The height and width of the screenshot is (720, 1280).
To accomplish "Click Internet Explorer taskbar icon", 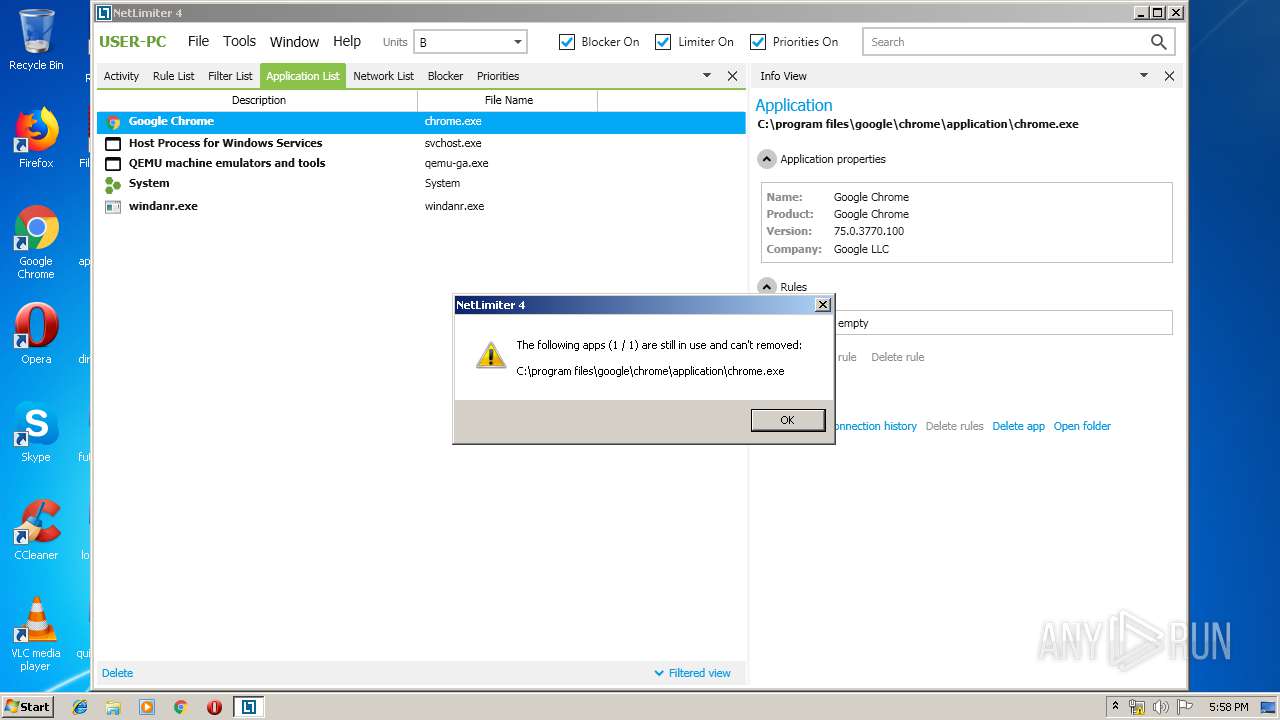I will coord(80,707).
